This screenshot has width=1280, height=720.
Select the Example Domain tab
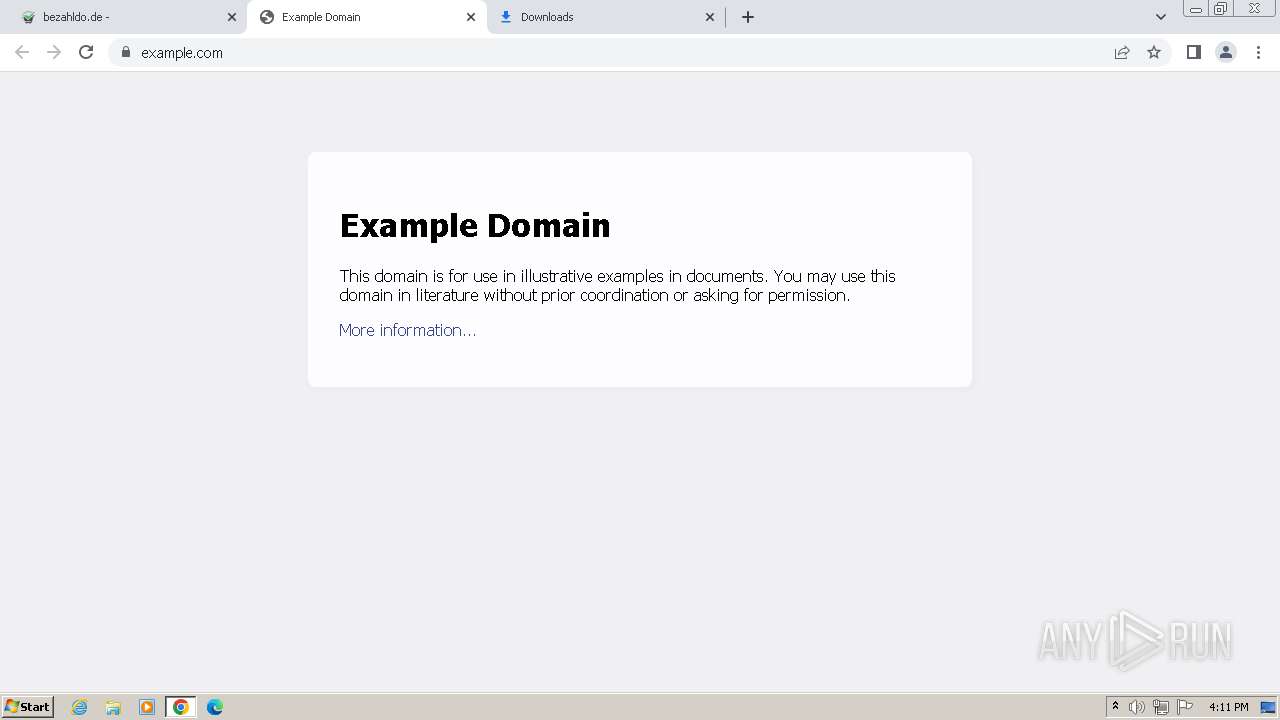point(367,17)
